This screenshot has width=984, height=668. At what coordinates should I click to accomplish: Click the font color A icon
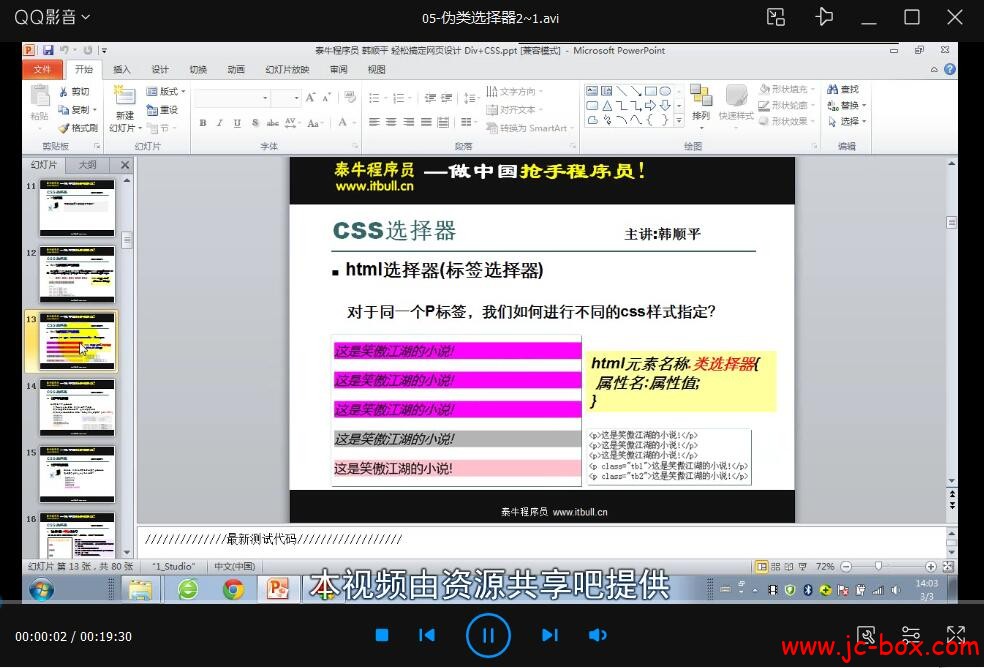coord(343,122)
